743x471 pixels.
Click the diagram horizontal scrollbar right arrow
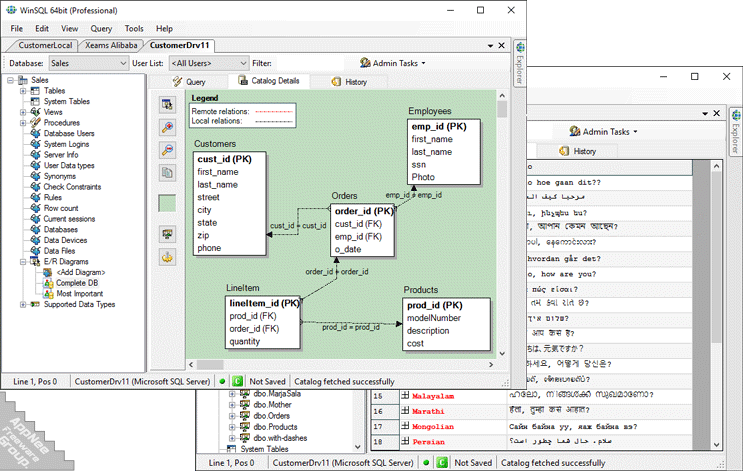pyautogui.click(x=491, y=364)
